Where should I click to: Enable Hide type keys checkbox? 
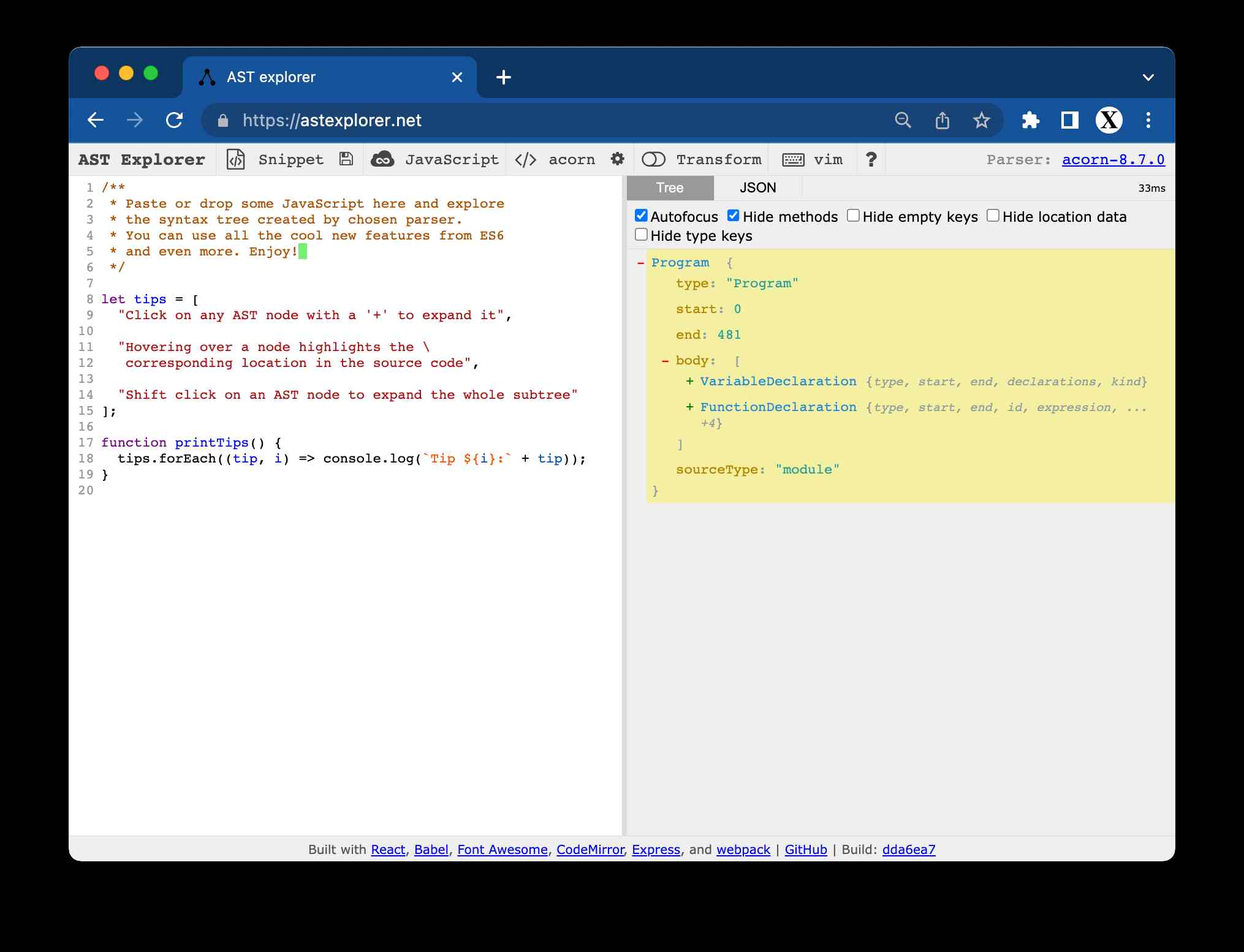[x=641, y=235]
